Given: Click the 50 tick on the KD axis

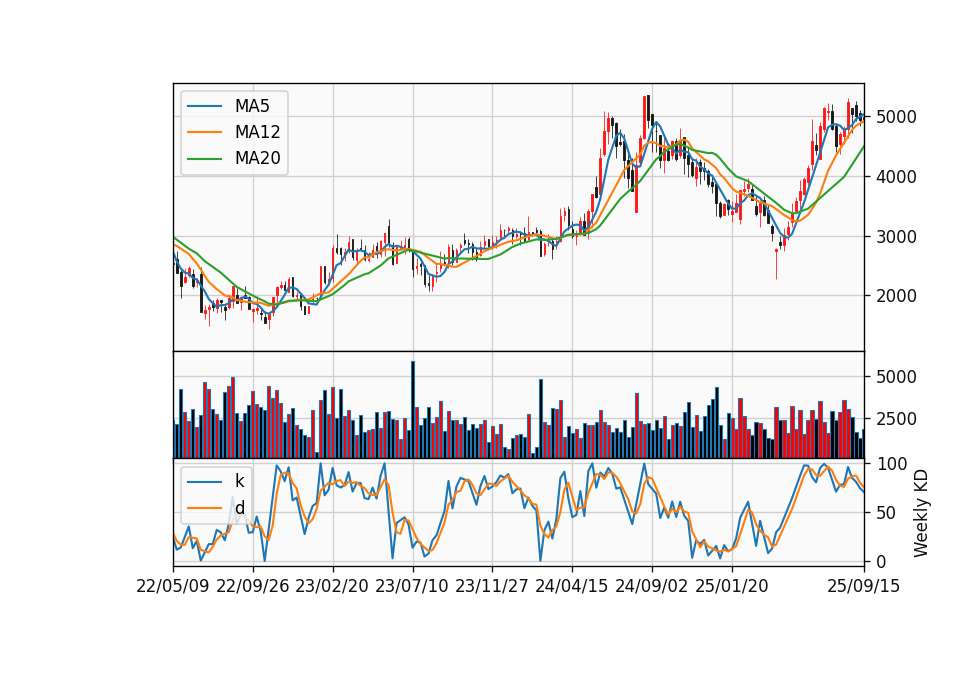Looking at the screenshot, I should (885, 513).
